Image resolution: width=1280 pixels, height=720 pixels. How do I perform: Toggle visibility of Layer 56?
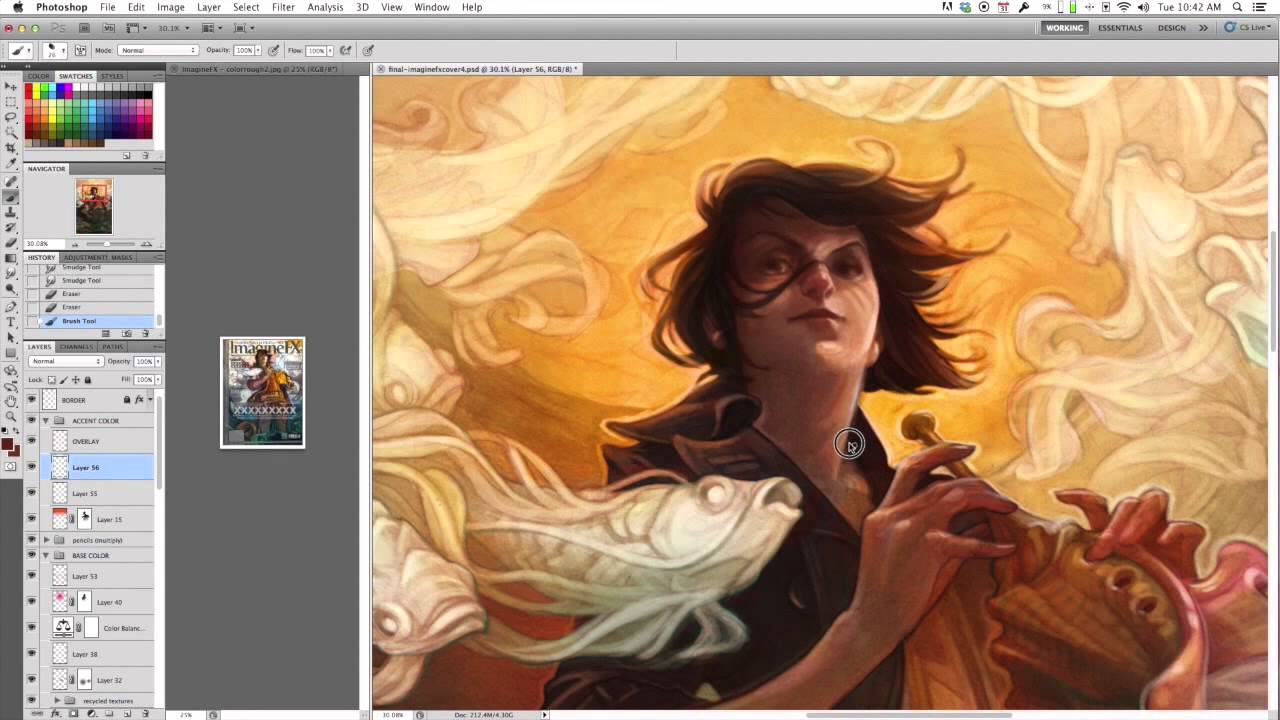coord(31,467)
